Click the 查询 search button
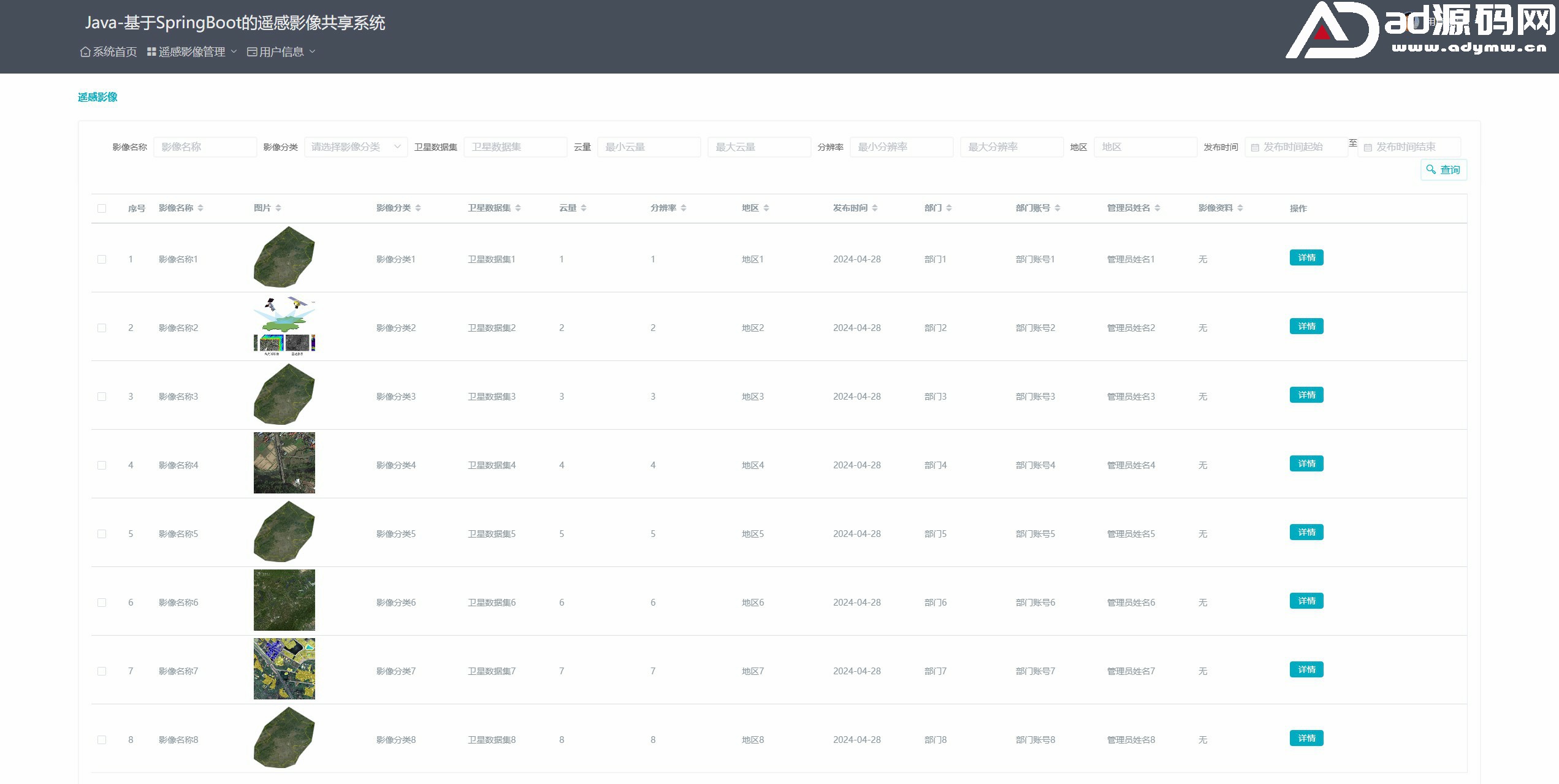The image size is (1559, 784). click(1443, 170)
